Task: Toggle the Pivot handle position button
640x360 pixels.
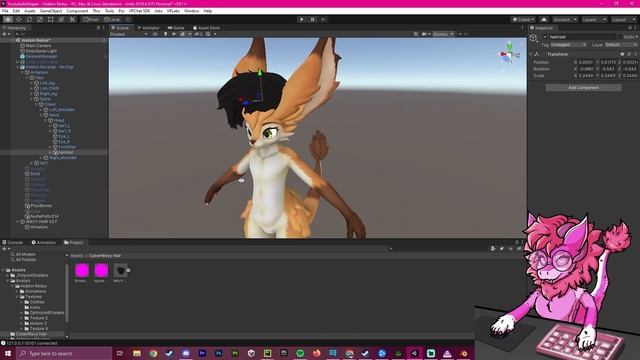Action: [91, 19]
